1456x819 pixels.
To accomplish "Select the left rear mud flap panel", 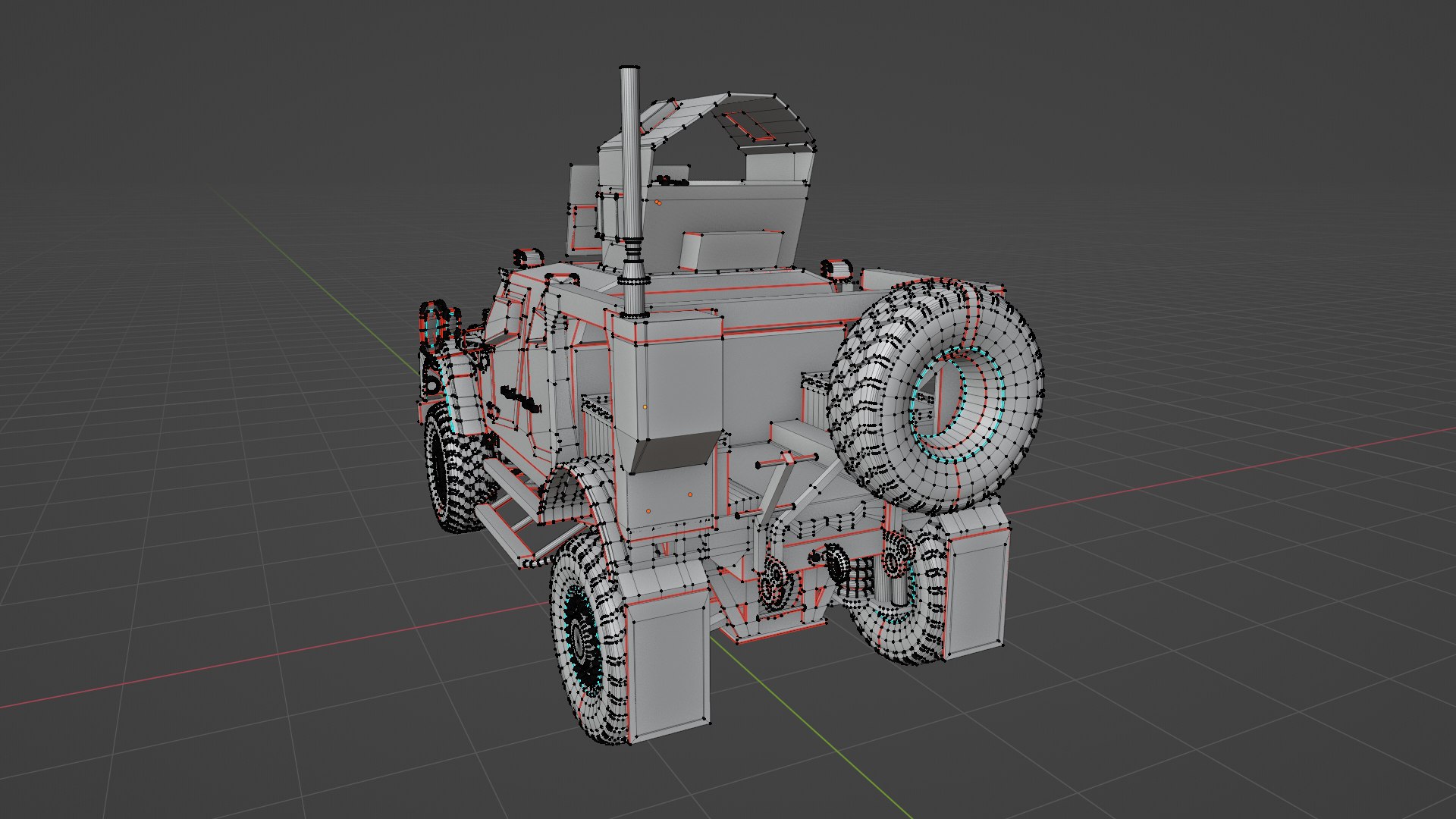I will (x=669, y=667).
